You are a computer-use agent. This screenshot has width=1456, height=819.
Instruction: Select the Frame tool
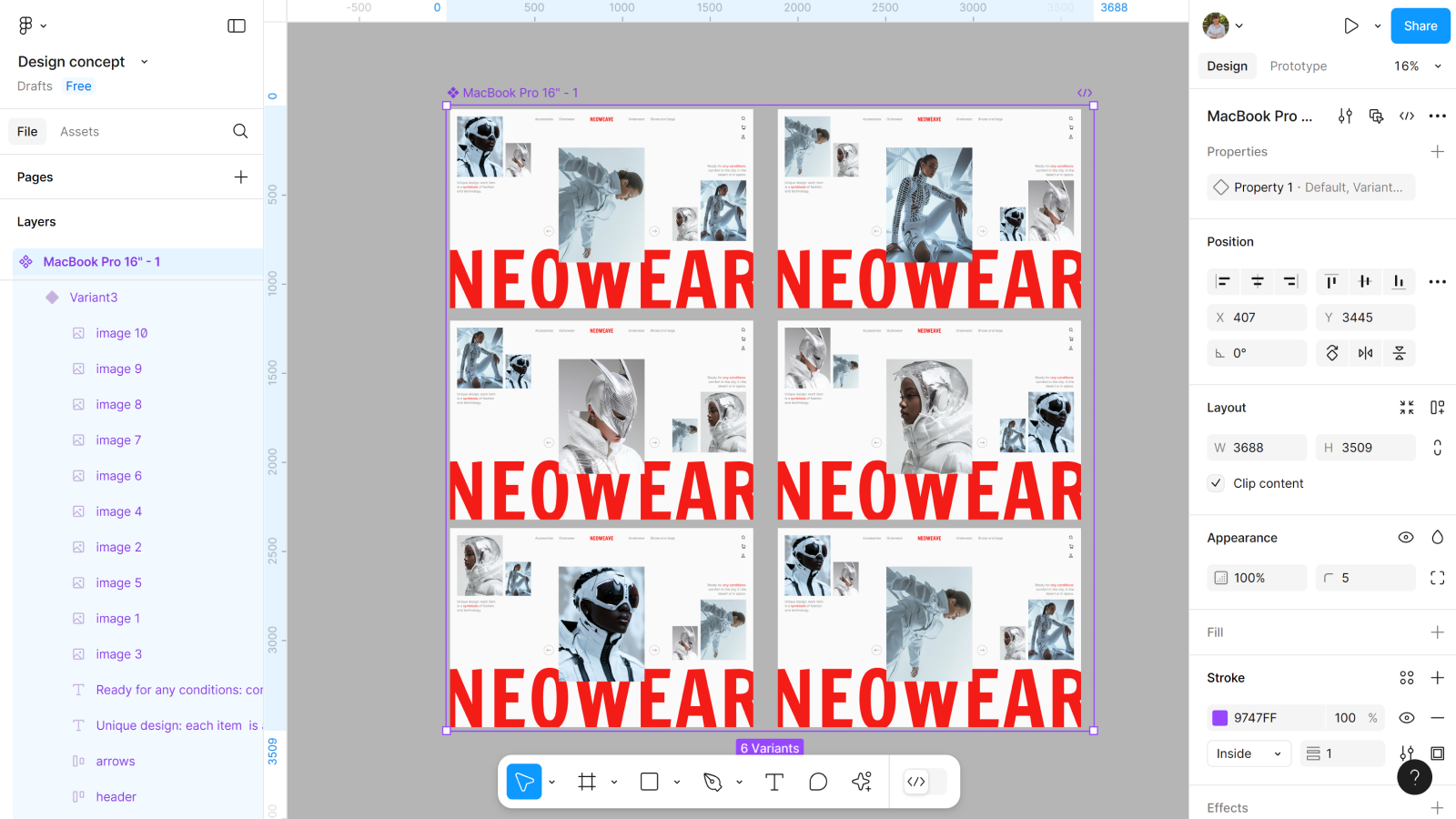pos(587,782)
